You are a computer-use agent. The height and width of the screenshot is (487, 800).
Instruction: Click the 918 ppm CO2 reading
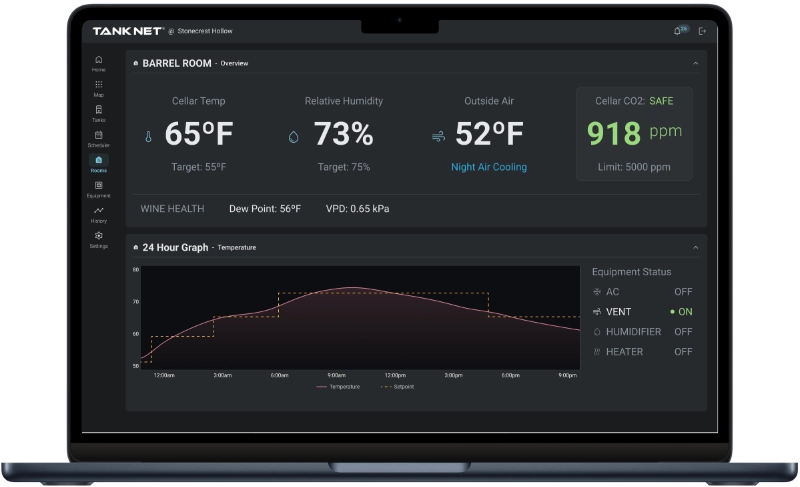pos(634,133)
